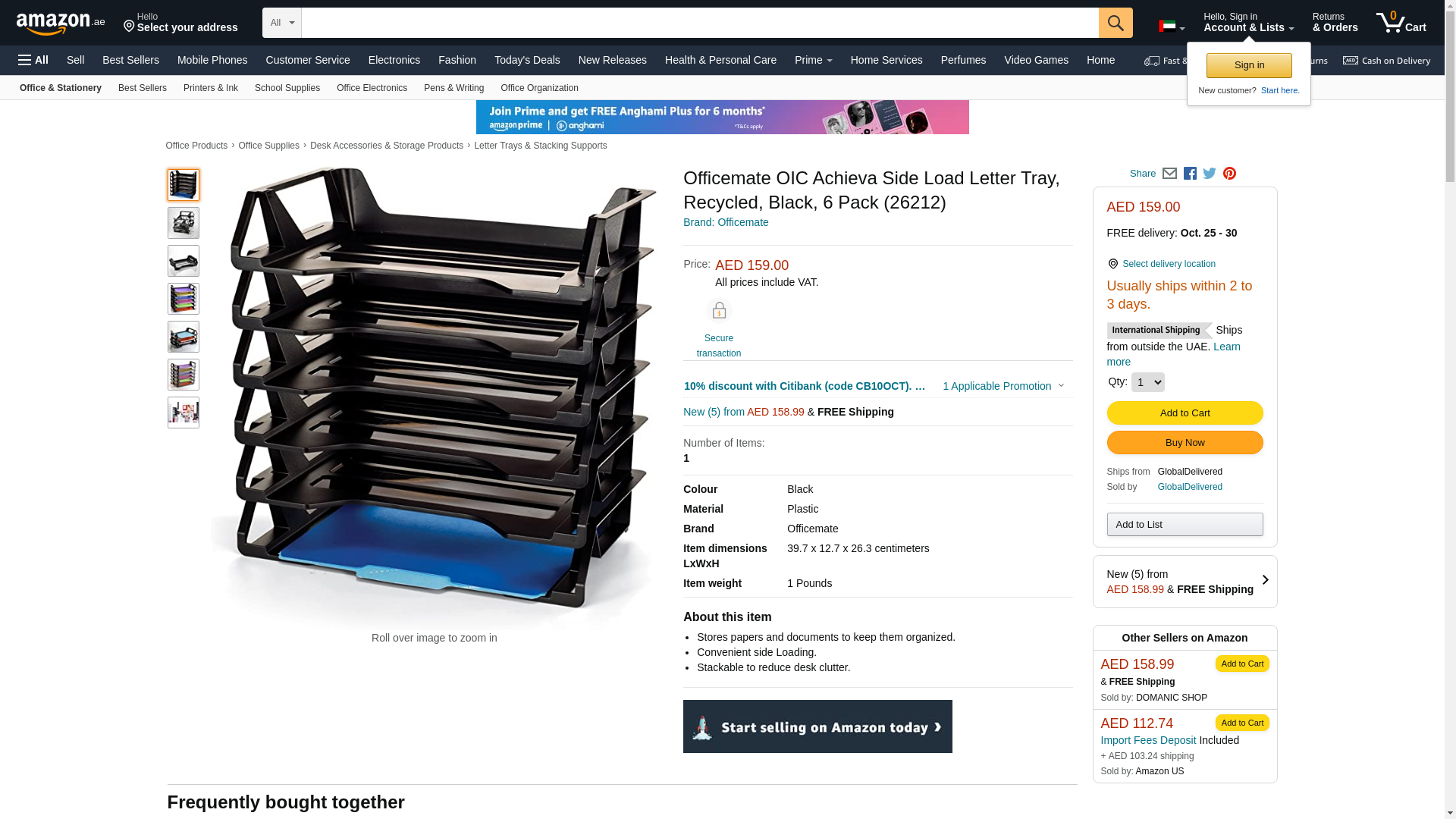Expand the All search category dropdown
Screen dimensions: 1456x819
pos(282,23)
